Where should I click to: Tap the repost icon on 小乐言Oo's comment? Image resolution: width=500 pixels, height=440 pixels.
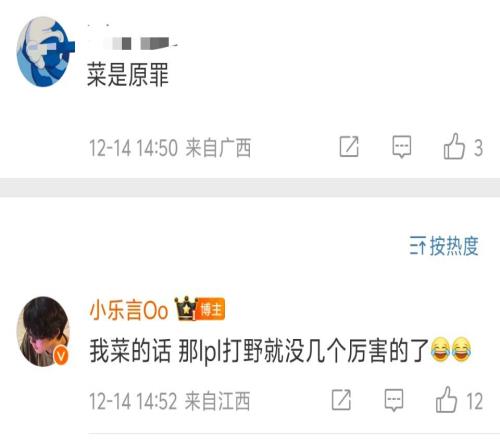pos(341,400)
